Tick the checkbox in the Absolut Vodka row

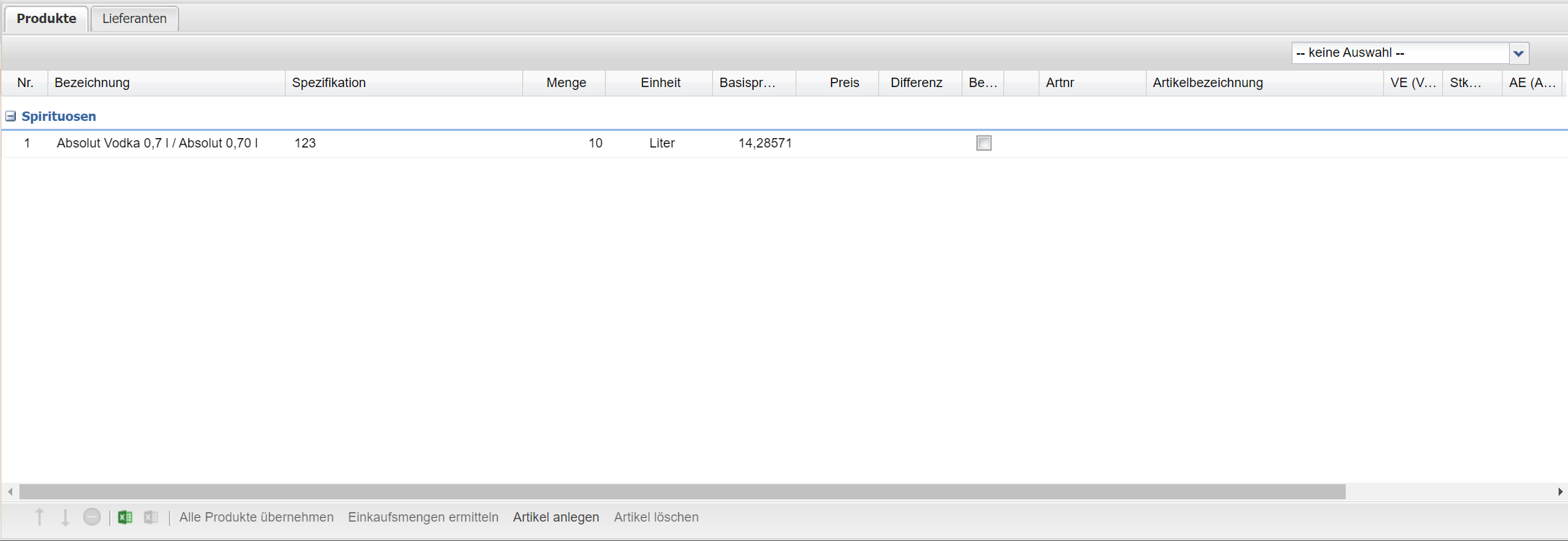(984, 143)
